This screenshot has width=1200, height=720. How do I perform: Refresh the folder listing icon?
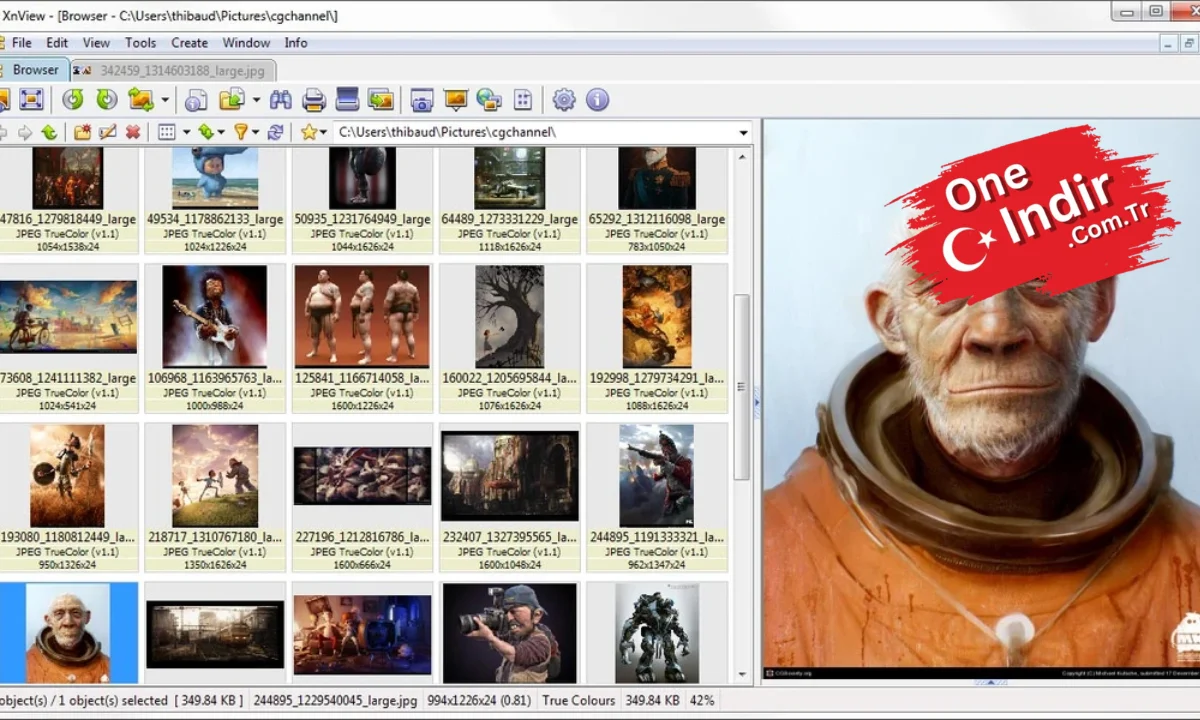tap(276, 132)
